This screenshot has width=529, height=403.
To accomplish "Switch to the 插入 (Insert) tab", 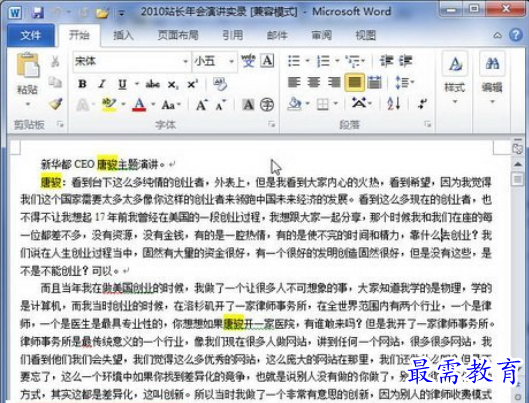I will coord(123,35).
